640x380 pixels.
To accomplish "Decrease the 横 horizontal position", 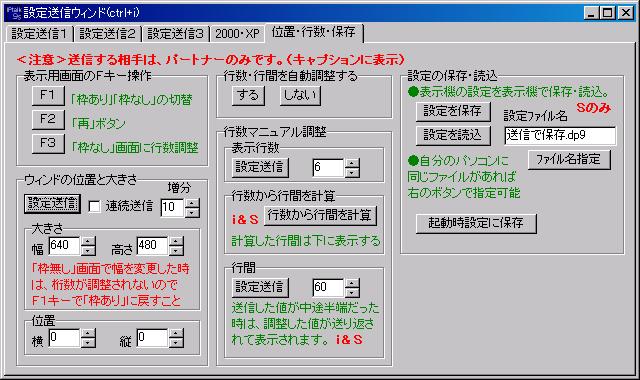I will (x=88, y=343).
